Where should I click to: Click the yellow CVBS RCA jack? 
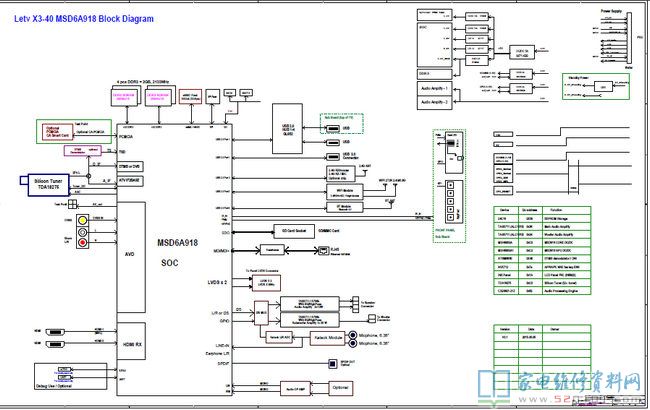point(82,220)
